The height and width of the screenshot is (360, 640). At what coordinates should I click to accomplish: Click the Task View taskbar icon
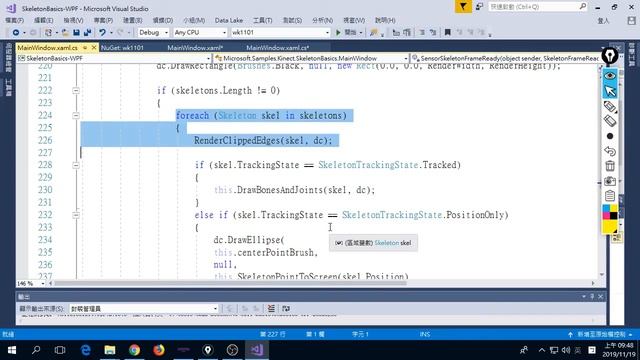[60, 350]
